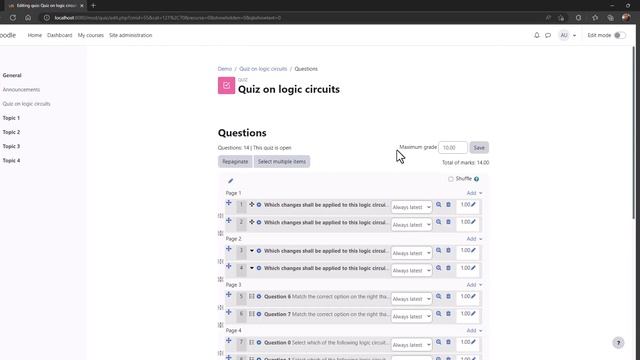Go to My courses menu item
The image size is (640, 360).
(x=91, y=36)
